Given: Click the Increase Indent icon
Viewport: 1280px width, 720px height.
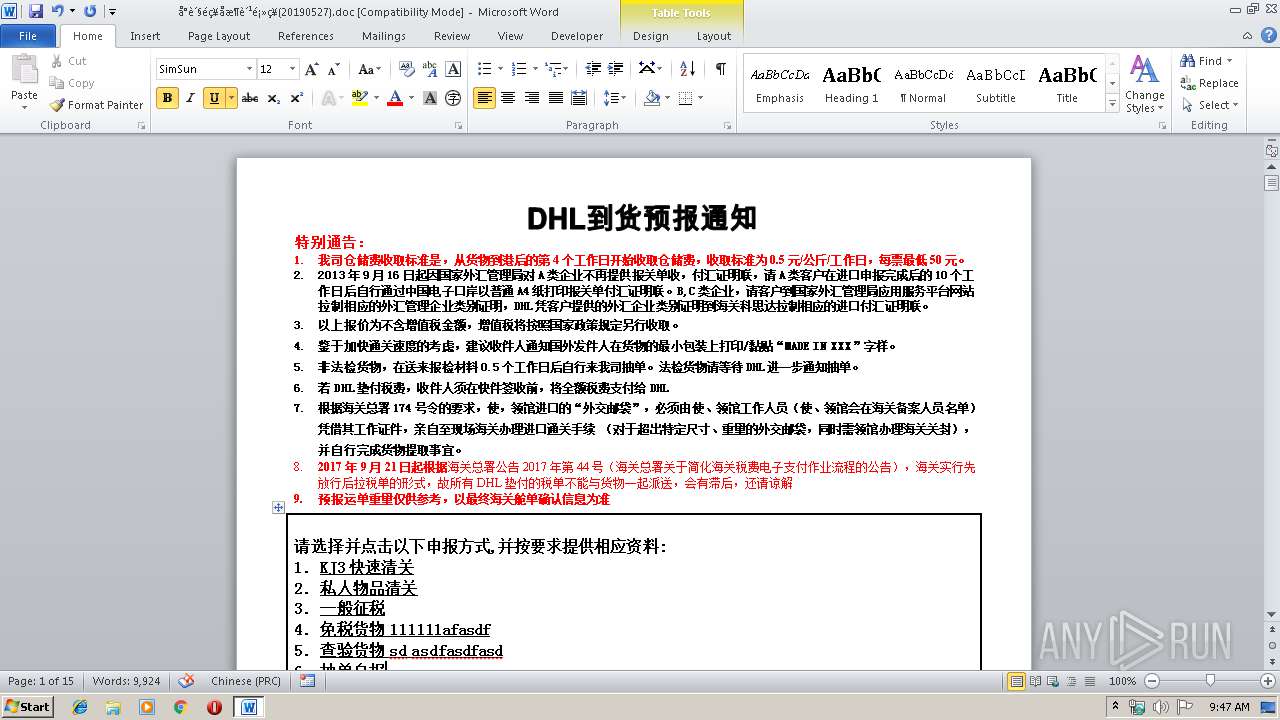Looking at the screenshot, I should tap(616, 69).
